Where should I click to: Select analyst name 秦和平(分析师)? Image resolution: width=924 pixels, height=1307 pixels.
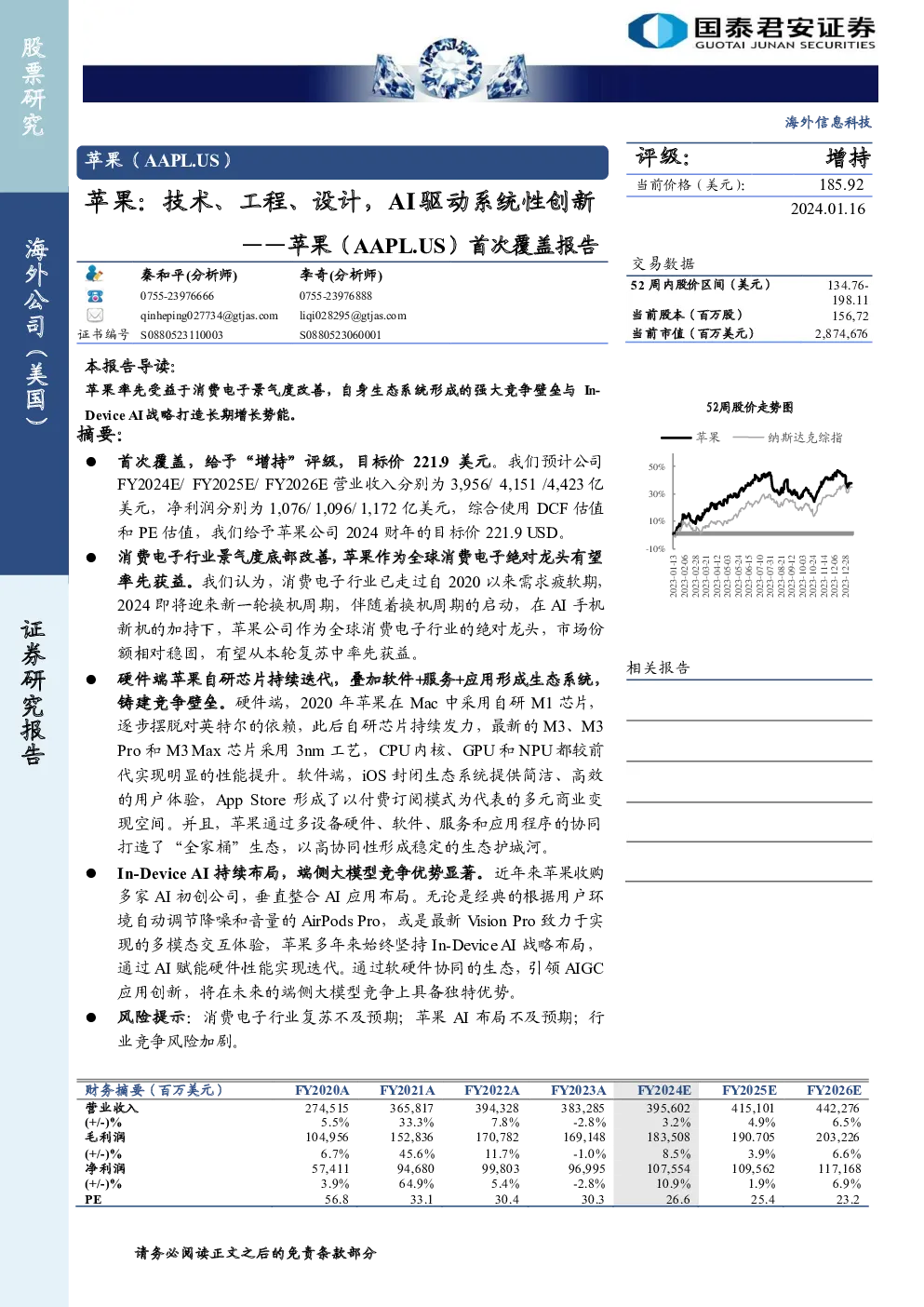click(x=189, y=275)
